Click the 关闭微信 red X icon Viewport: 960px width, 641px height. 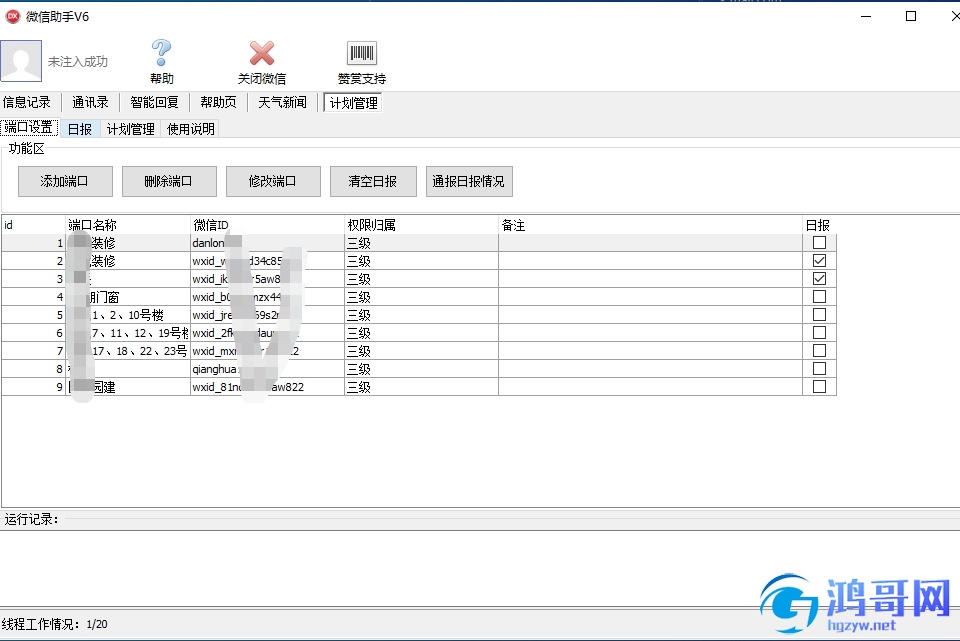[x=261, y=61]
